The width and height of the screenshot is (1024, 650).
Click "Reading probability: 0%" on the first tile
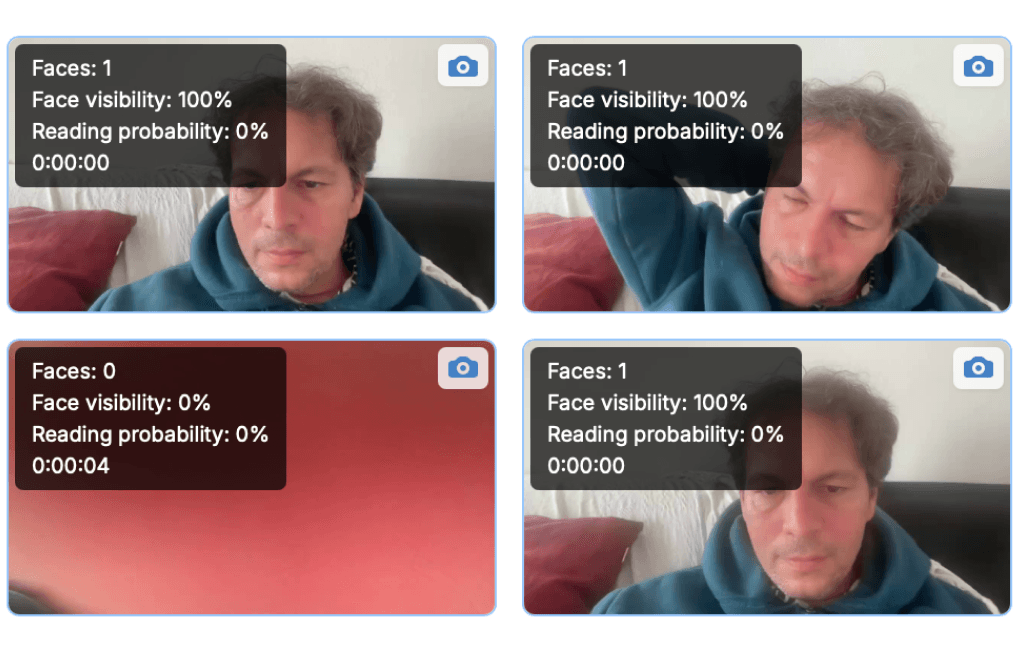[x=150, y=131]
